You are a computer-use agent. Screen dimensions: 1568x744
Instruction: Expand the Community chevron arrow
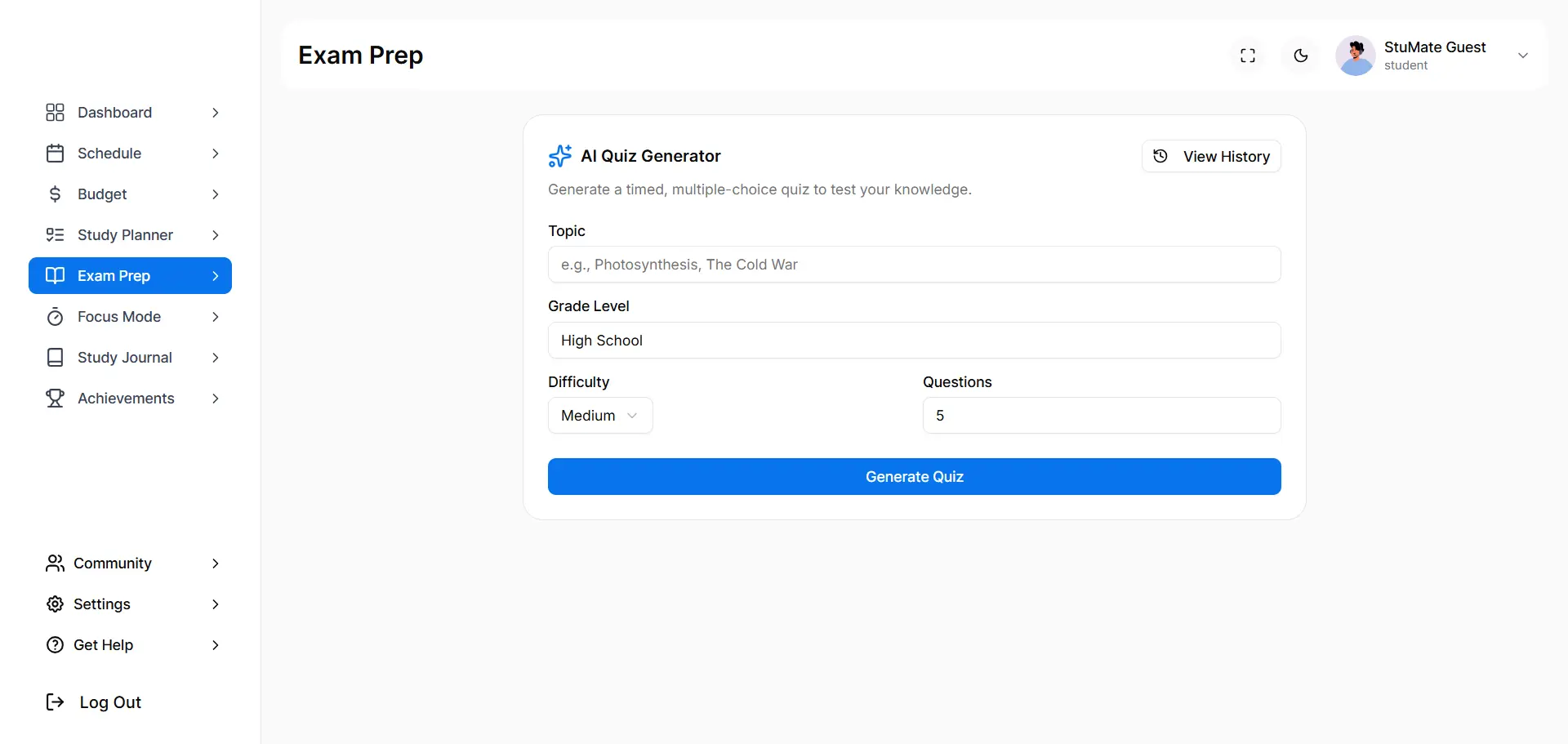215,564
